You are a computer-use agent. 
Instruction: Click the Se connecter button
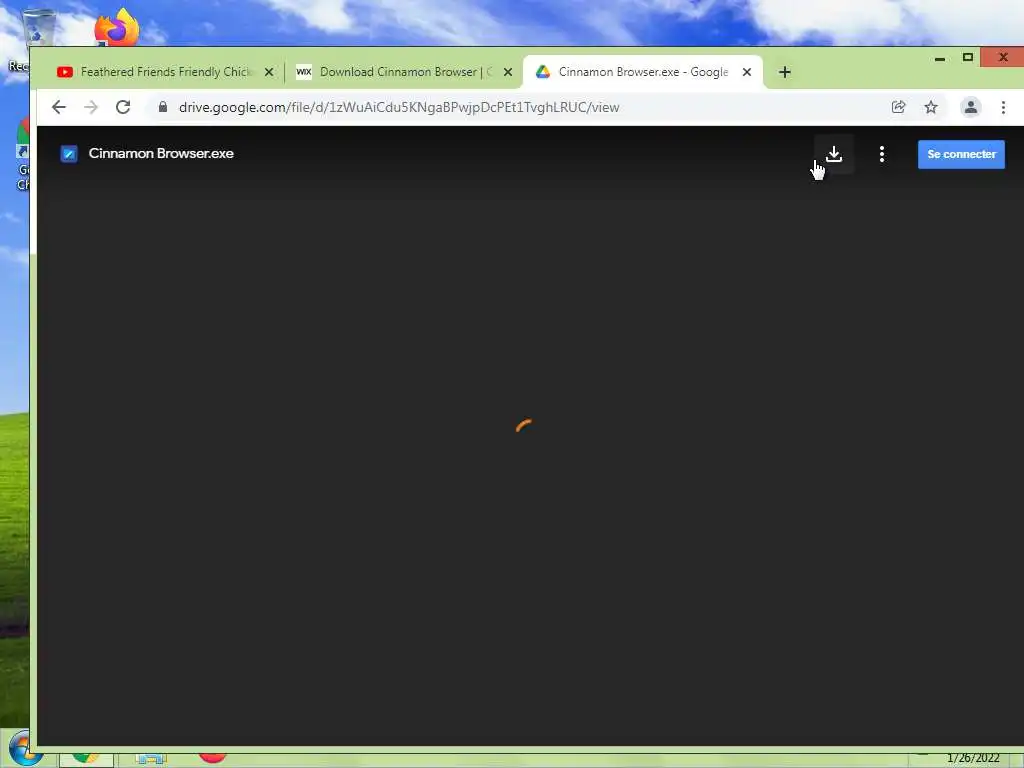click(961, 154)
